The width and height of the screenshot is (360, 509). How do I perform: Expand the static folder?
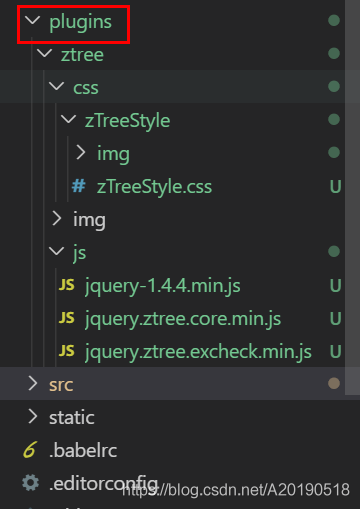(x=33, y=416)
